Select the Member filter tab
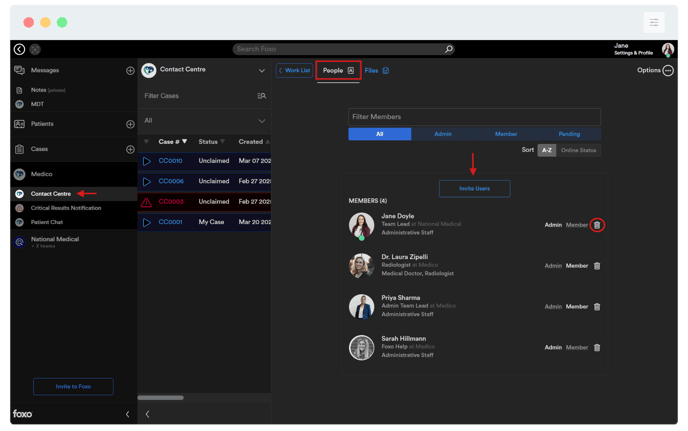Viewport: 688px width, 431px height. click(x=506, y=134)
